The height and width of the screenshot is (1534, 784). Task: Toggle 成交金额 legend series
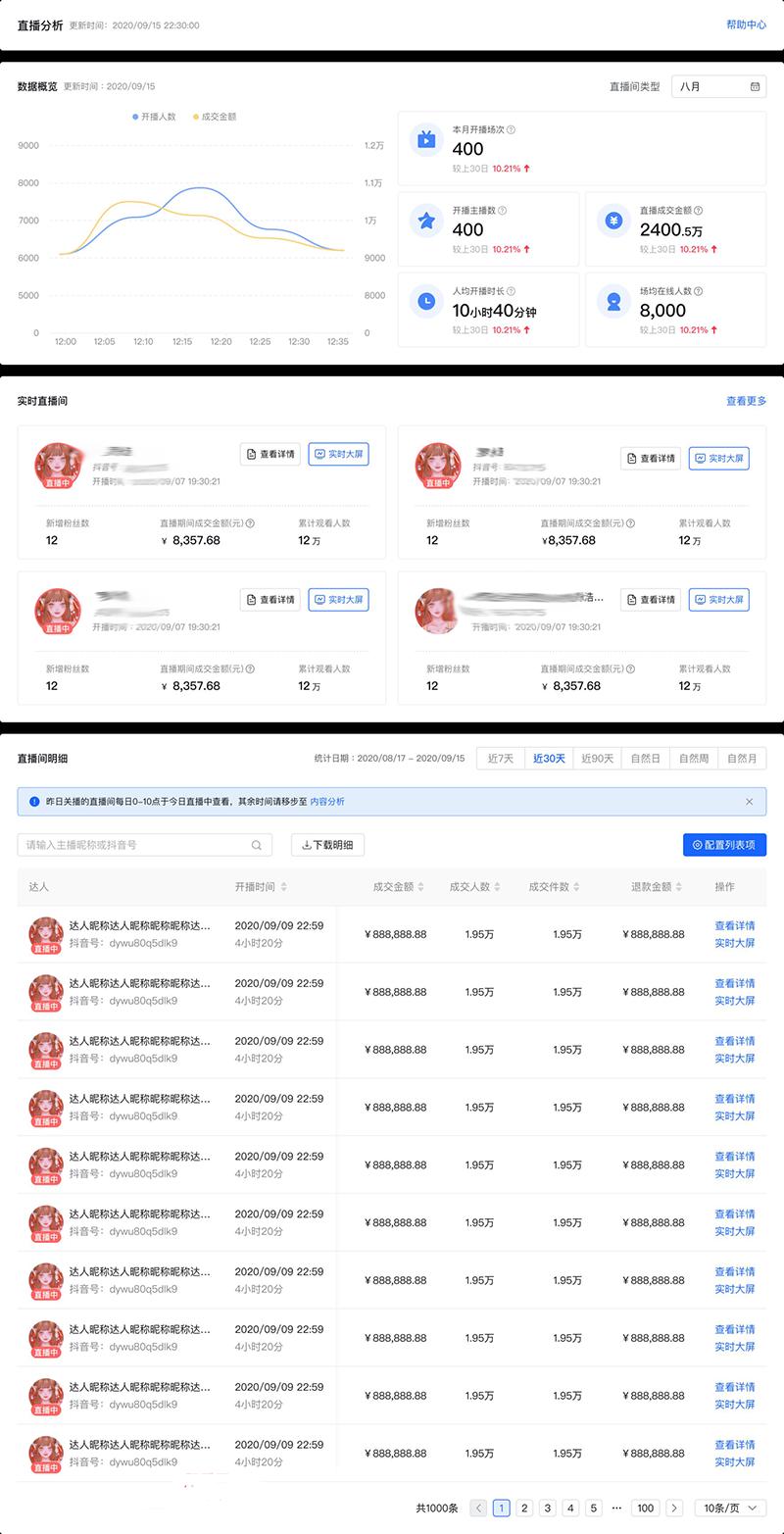[x=214, y=117]
